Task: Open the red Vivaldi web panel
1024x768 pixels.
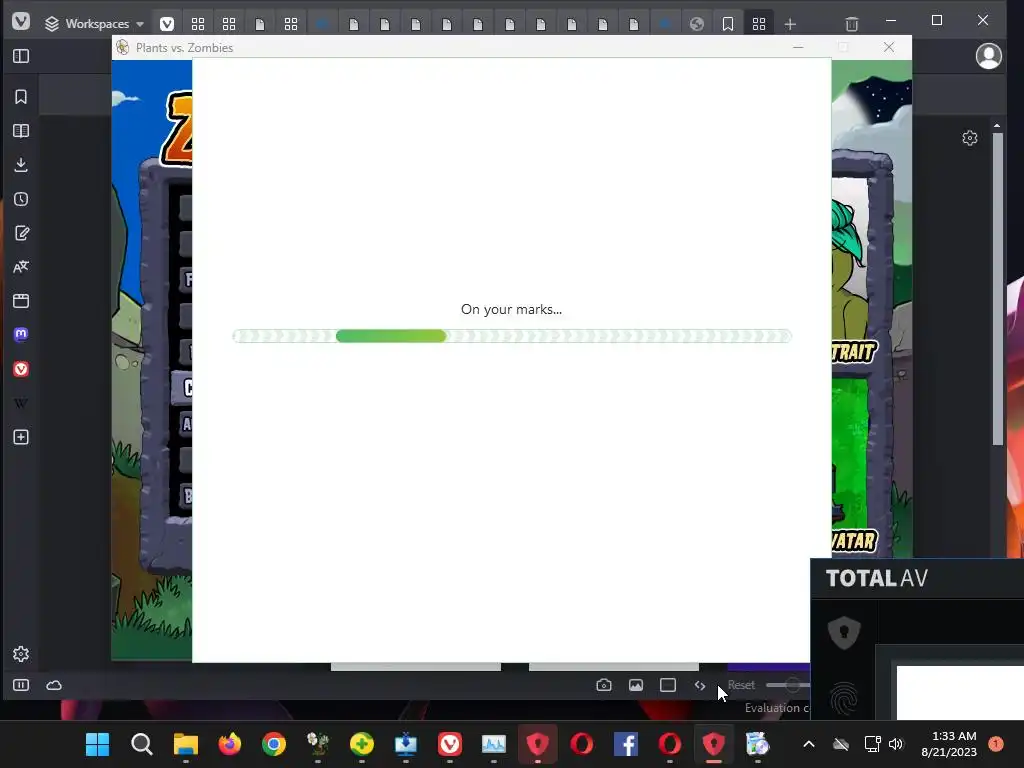Action: click(21, 369)
